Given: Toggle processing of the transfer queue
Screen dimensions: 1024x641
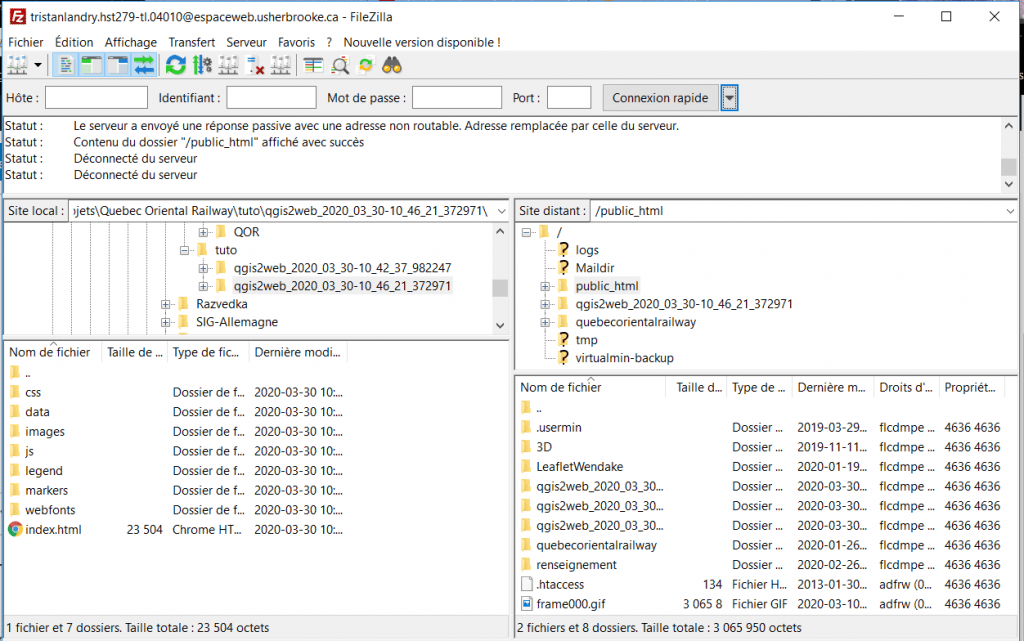Looking at the screenshot, I should [202, 65].
